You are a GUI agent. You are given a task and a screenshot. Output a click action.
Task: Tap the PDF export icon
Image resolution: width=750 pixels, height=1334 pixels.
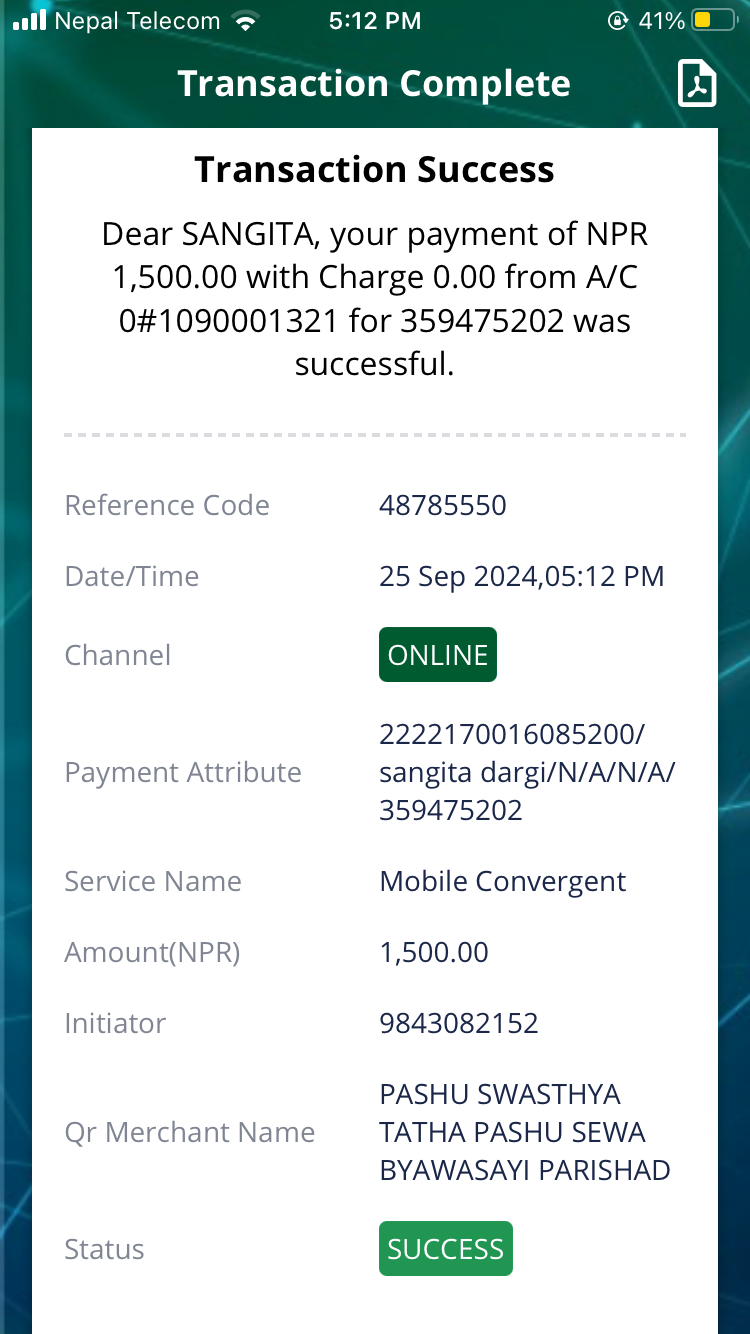698,83
